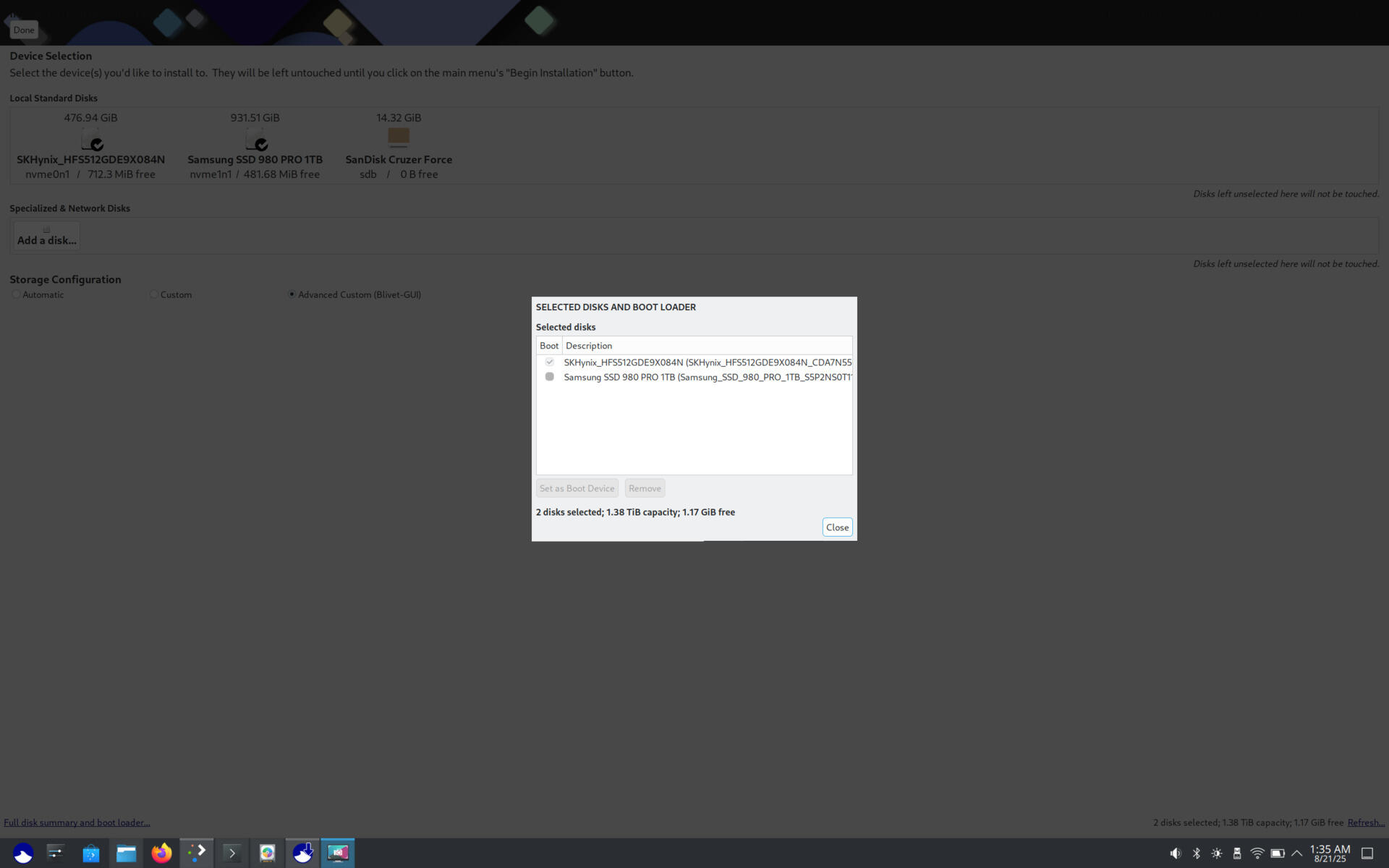Open Discover software store icon
The image size is (1389, 868).
coord(91,854)
